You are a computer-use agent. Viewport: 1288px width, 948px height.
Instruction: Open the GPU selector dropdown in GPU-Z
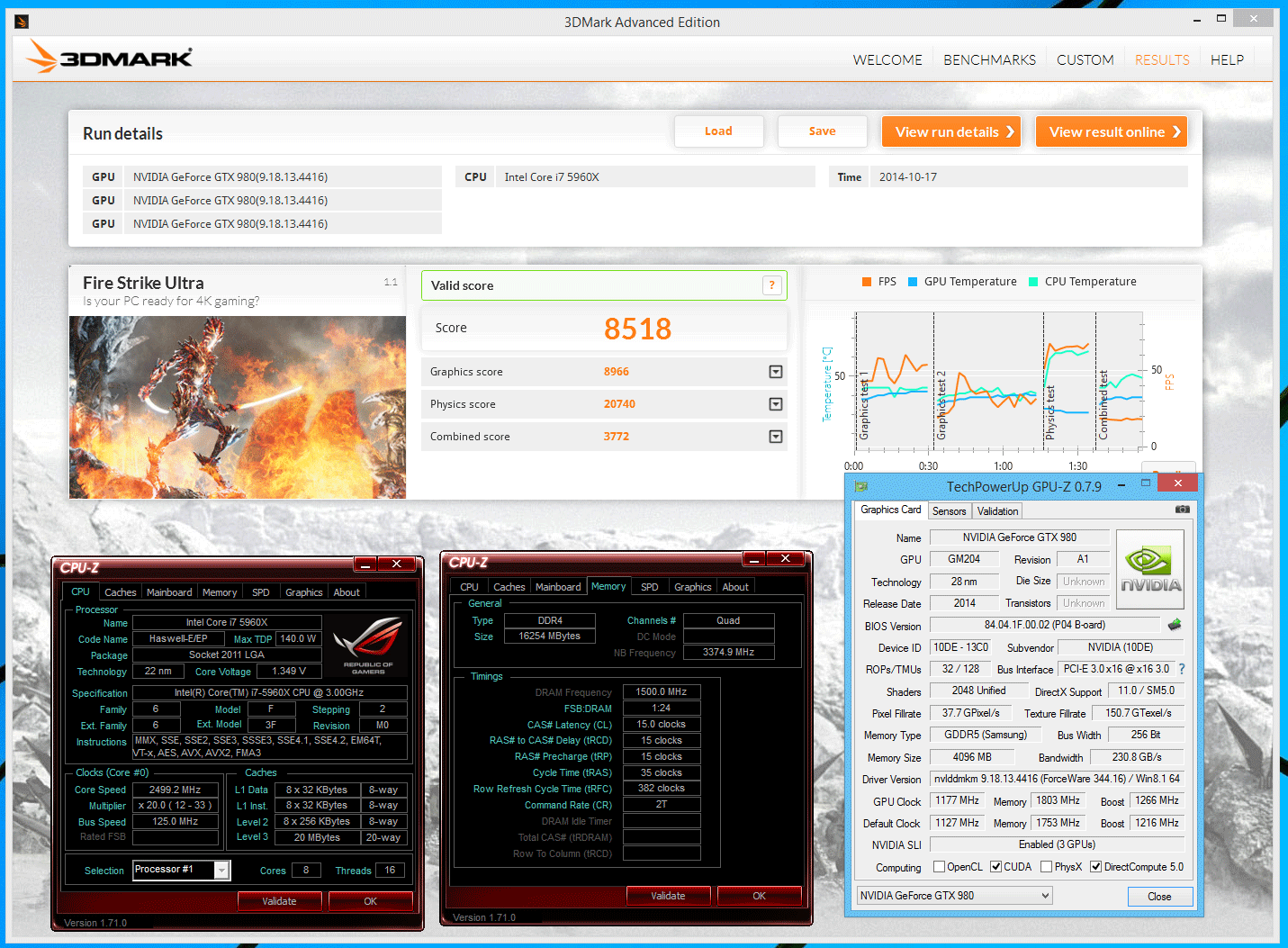[x=955, y=896]
